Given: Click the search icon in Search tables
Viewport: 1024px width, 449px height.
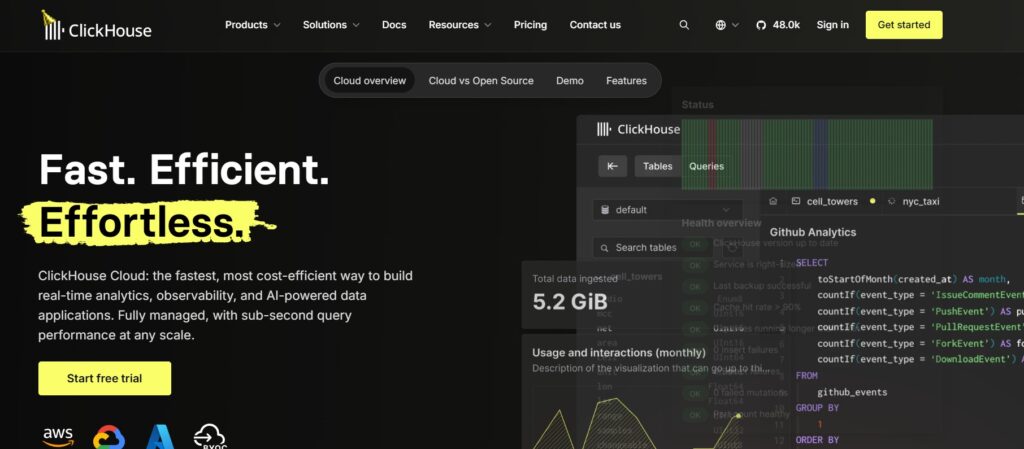Looking at the screenshot, I should pyautogui.click(x=604, y=247).
